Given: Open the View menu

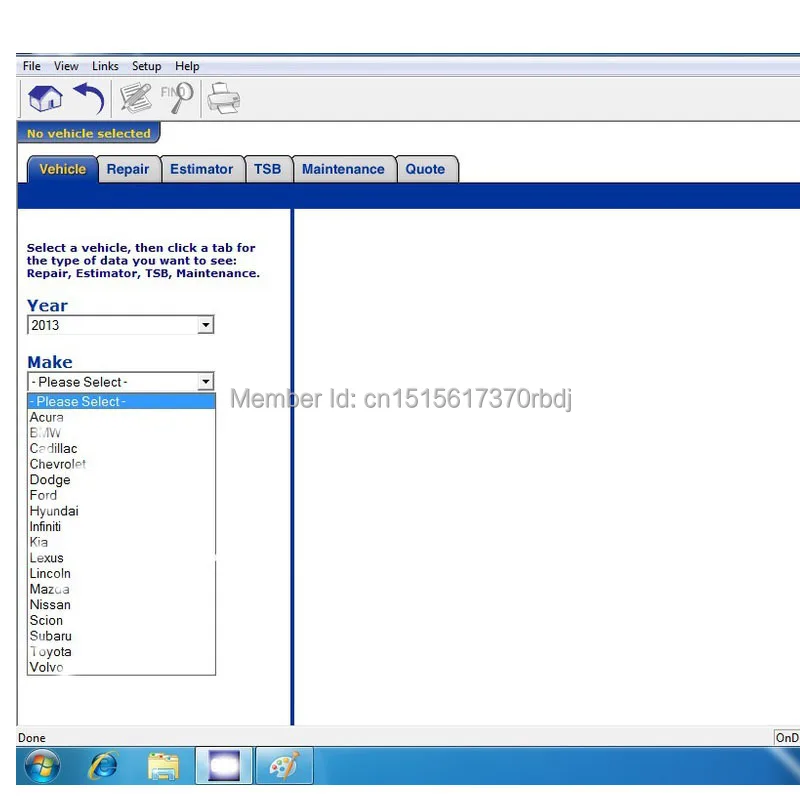Looking at the screenshot, I should coord(66,66).
